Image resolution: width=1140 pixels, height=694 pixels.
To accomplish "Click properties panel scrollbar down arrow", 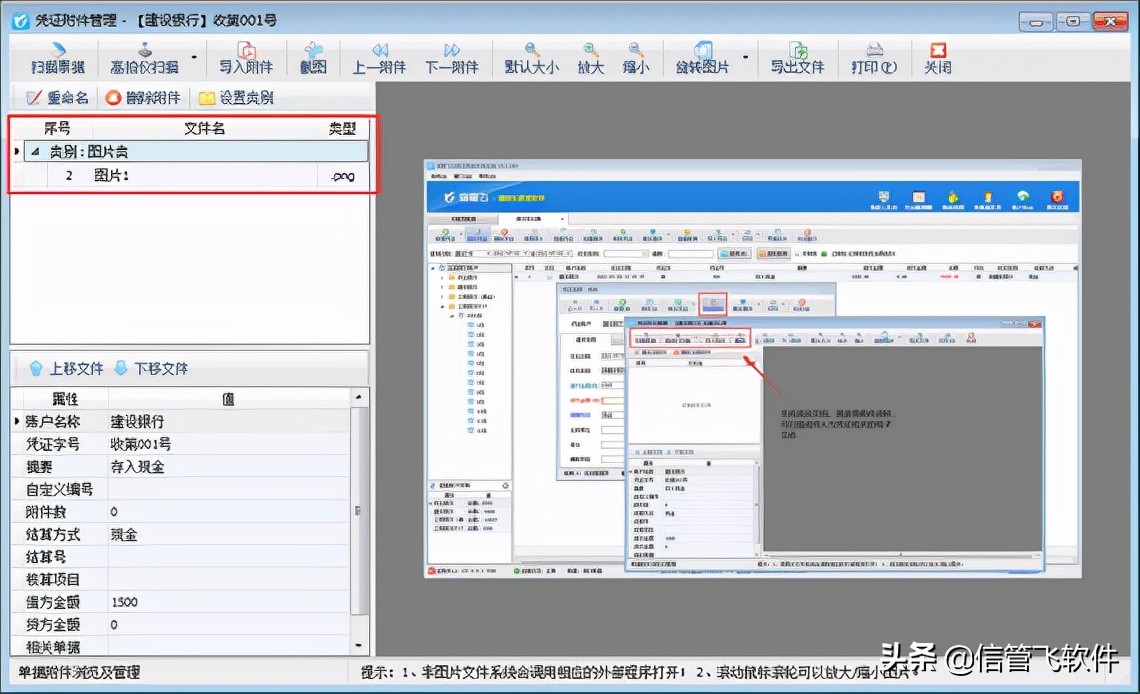I will [358, 645].
